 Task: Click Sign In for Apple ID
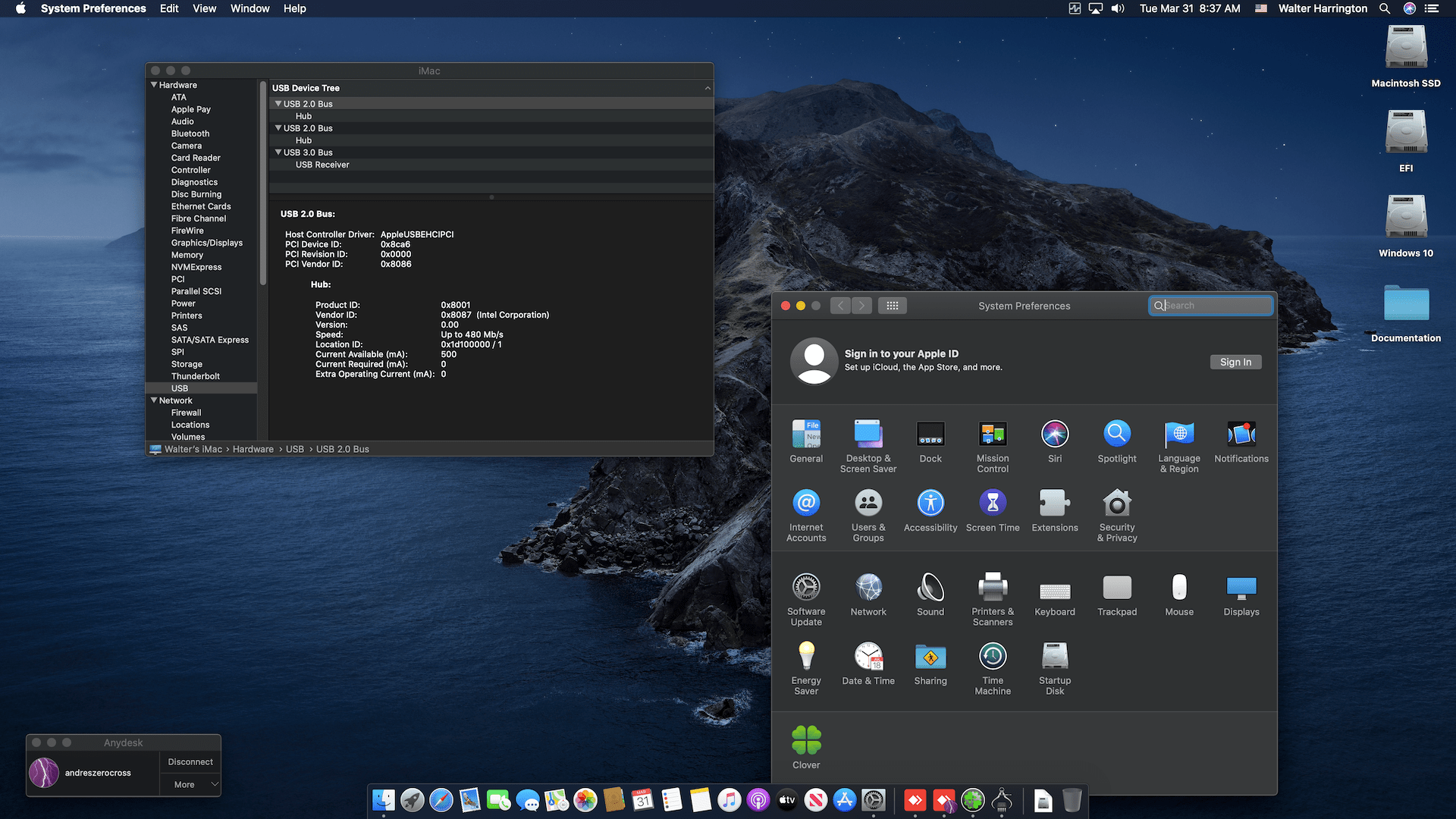tap(1235, 362)
